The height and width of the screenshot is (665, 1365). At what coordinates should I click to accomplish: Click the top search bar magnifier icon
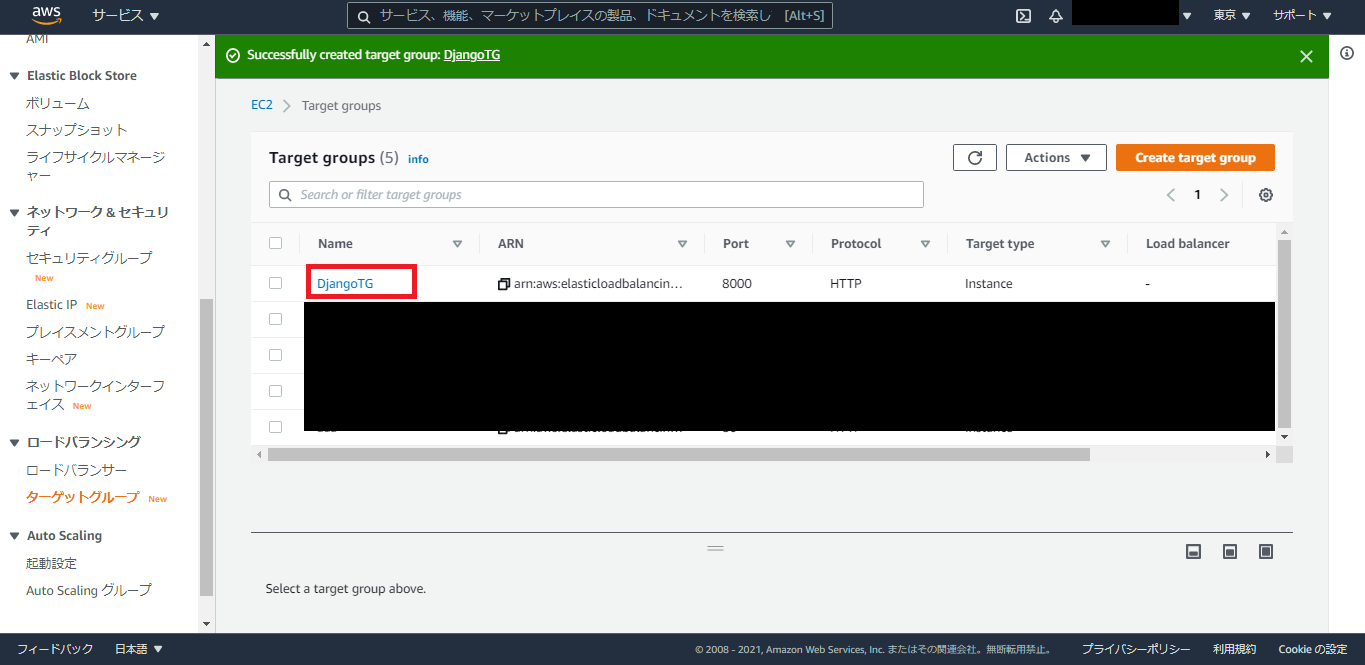coord(363,16)
